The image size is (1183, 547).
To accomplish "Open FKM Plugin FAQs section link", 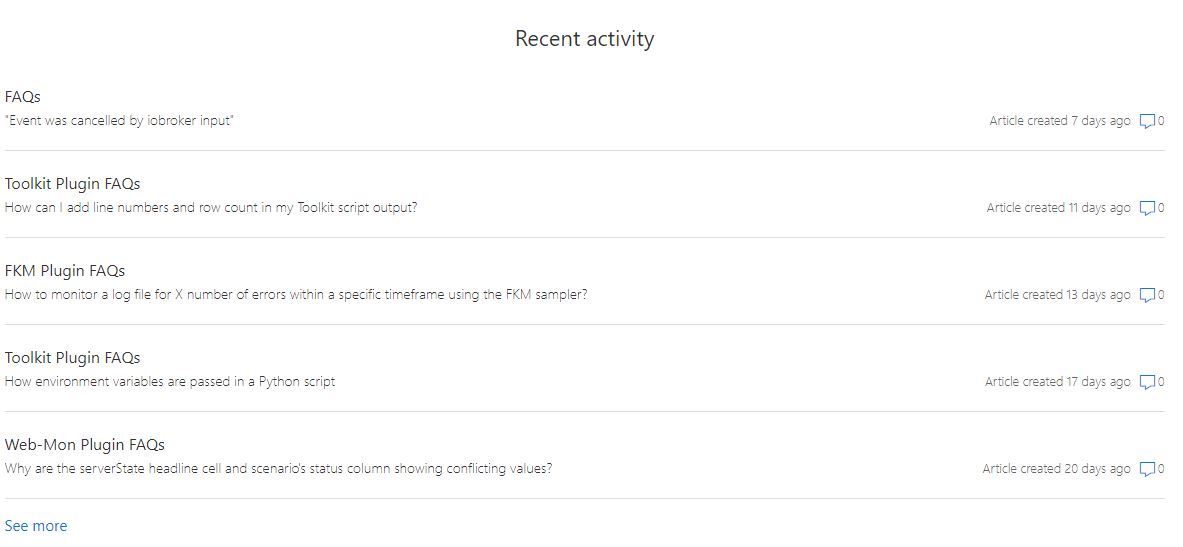I will (65, 270).
